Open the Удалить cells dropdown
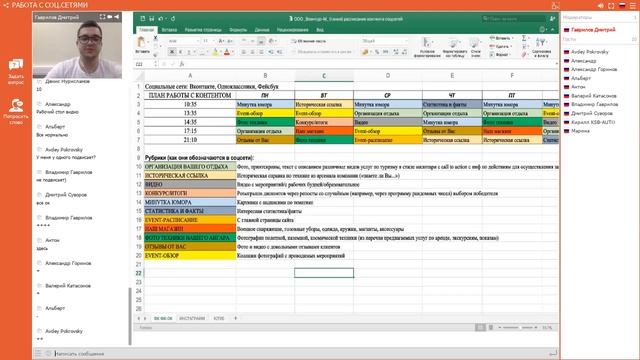 (x=500, y=46)
